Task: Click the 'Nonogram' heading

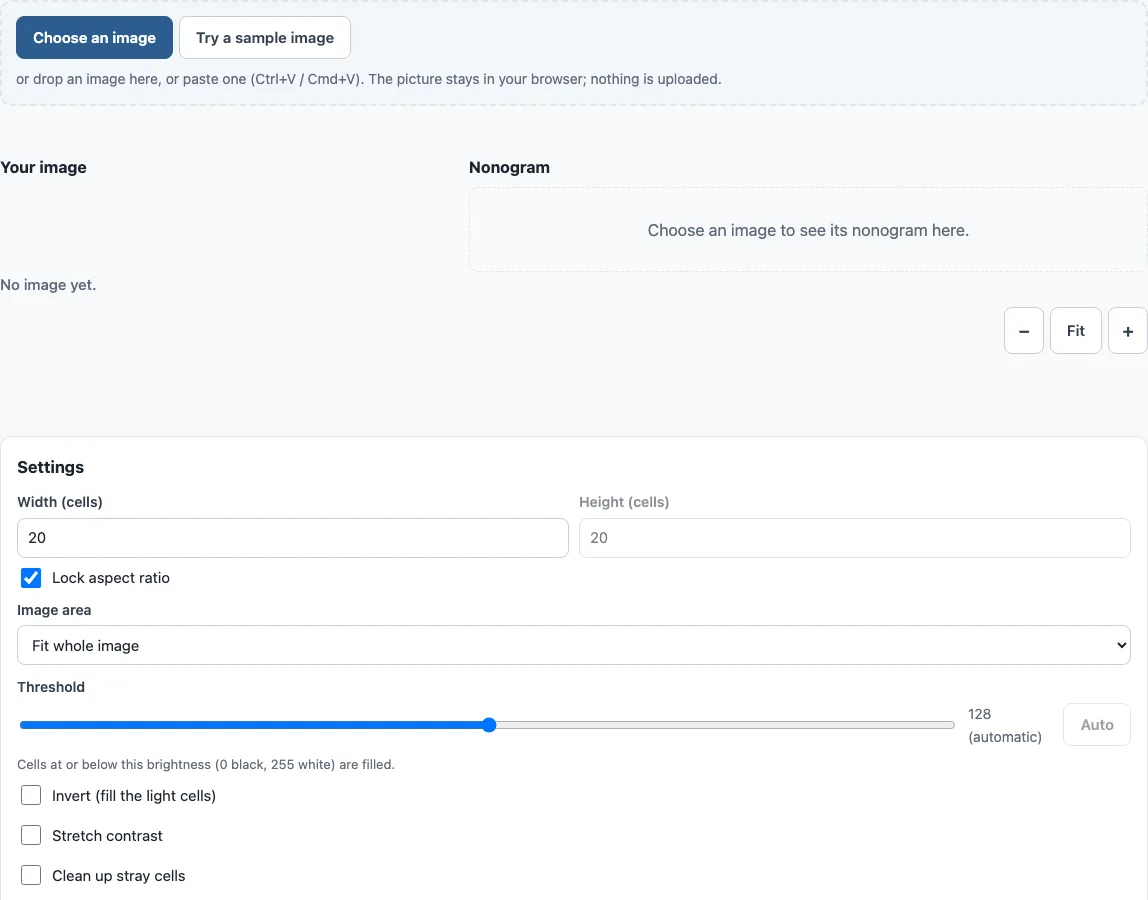Action: 510,167
